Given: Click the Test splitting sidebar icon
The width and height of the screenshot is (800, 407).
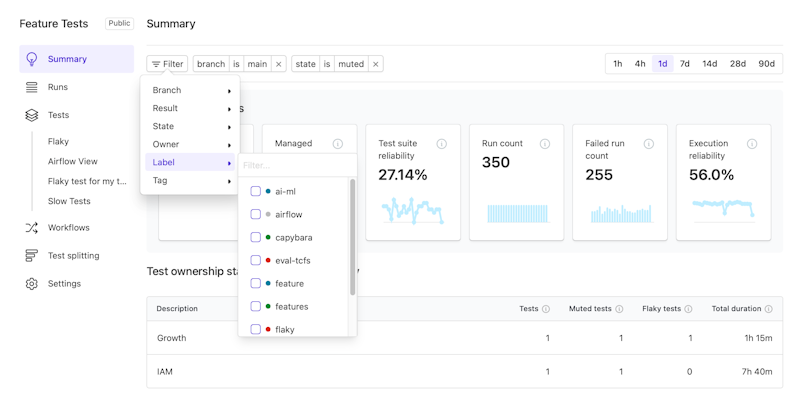Looking at the screenshot, I should (x=32, y=256).
